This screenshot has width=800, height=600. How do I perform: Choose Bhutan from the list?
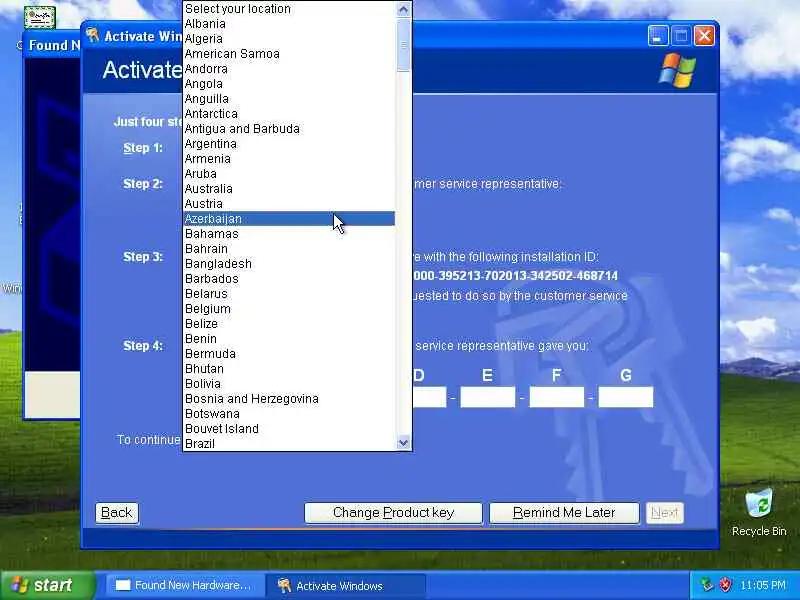(x=289, y=369)
